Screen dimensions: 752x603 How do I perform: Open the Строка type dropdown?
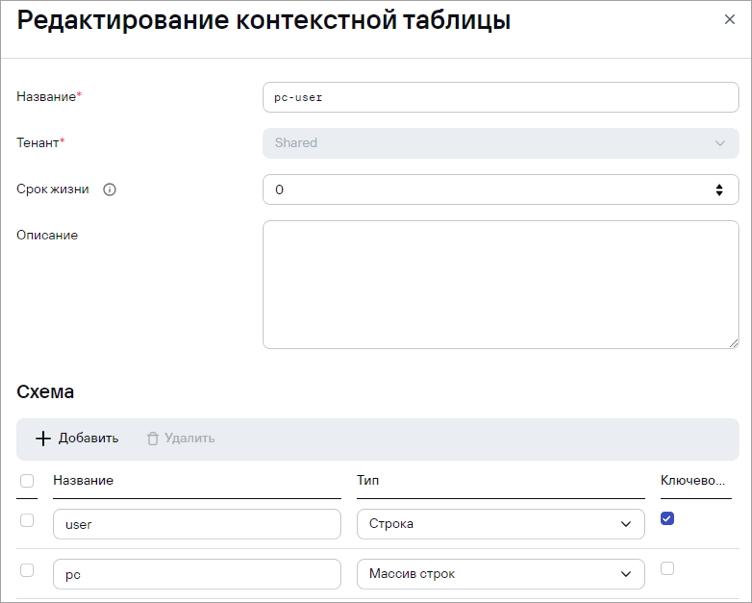click(x=501, y=524)
